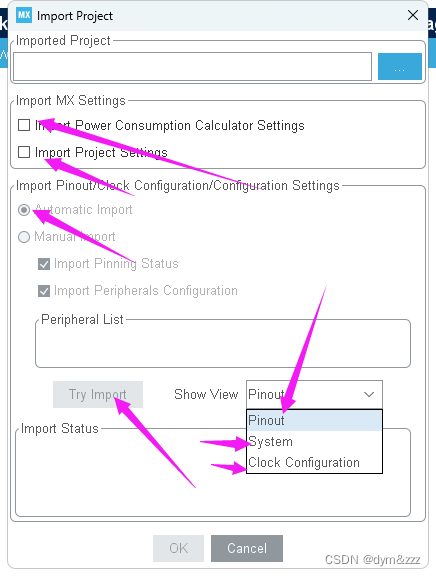The image size is (436, 576).
Task: Collapse the Show View dropdown arrow
Action: click(369, 394)
